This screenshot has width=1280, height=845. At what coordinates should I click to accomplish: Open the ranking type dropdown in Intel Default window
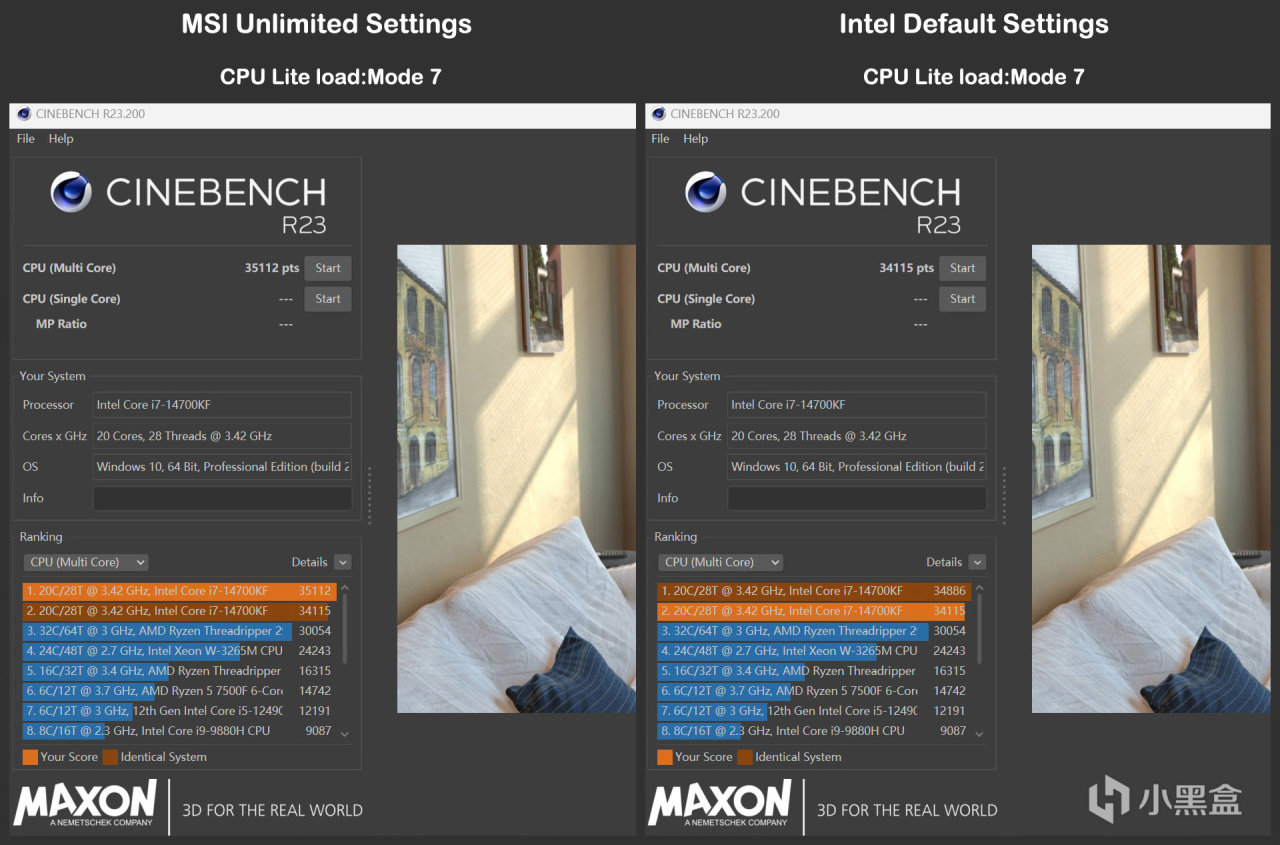click(721, 562)
